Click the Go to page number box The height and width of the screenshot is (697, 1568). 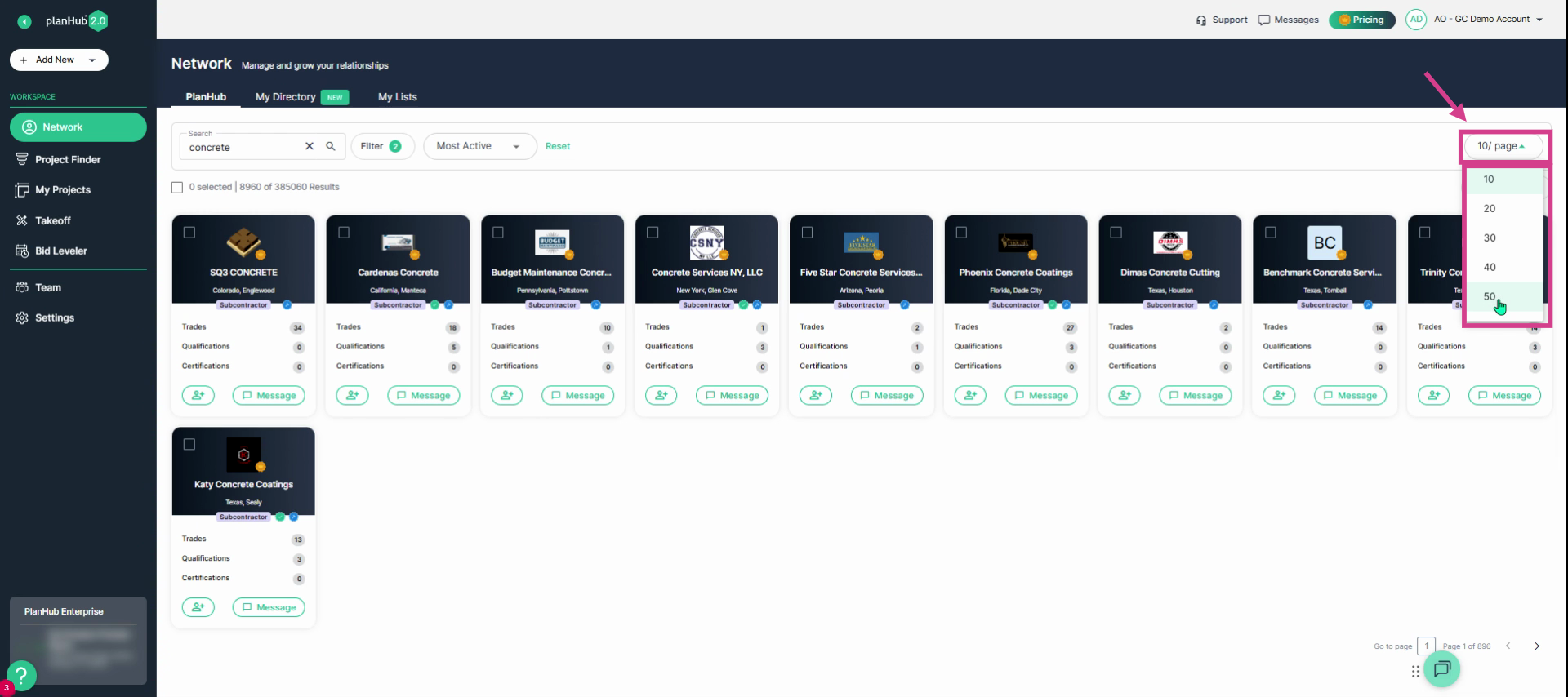pyautogui.click(x=1426, y=646)
